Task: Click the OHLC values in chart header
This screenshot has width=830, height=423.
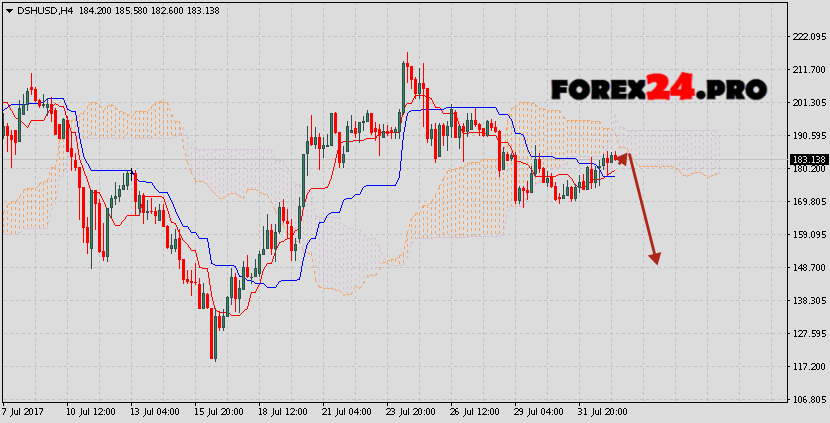Action: 137,10
